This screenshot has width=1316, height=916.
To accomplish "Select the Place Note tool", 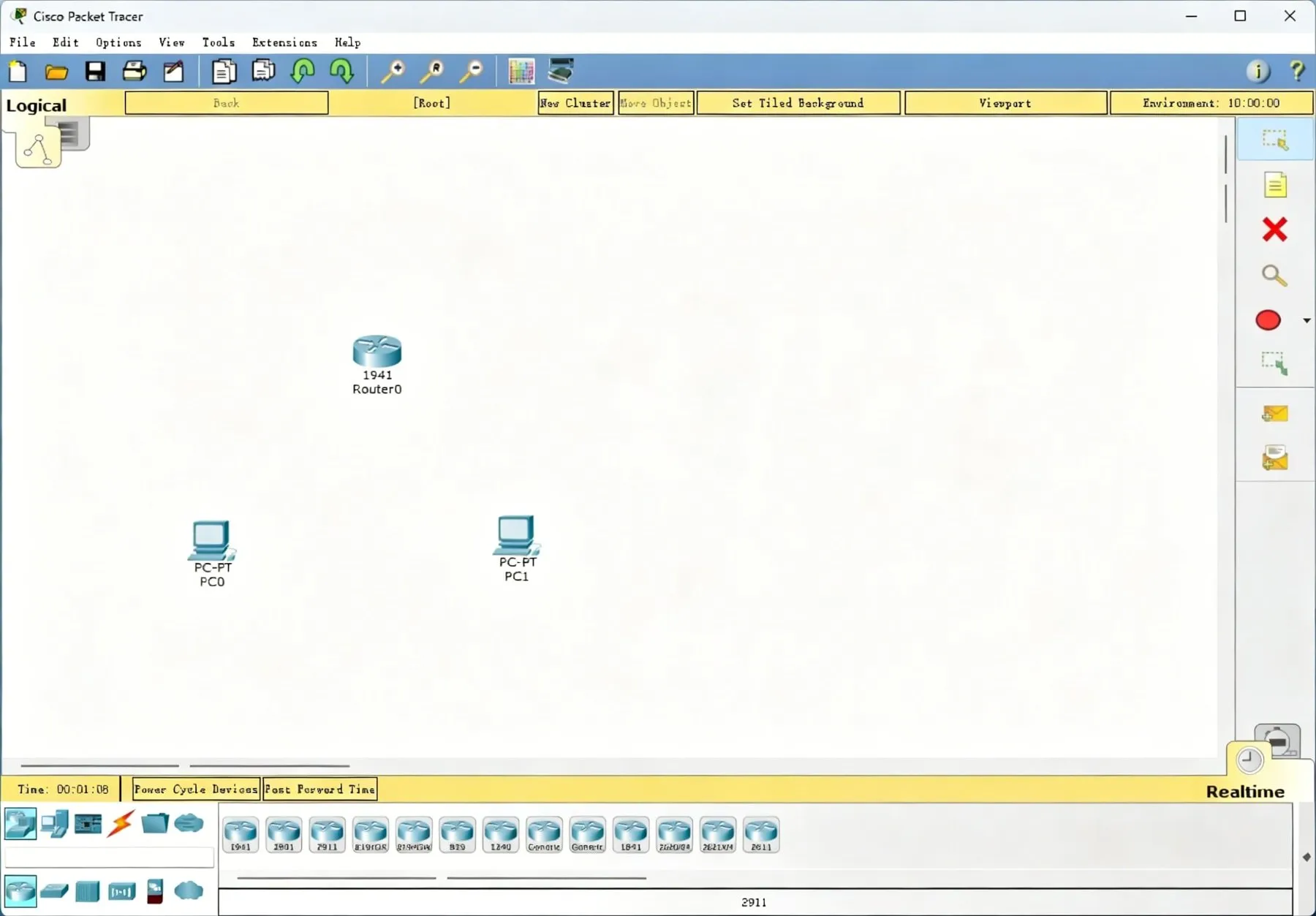I will 1275,185.
